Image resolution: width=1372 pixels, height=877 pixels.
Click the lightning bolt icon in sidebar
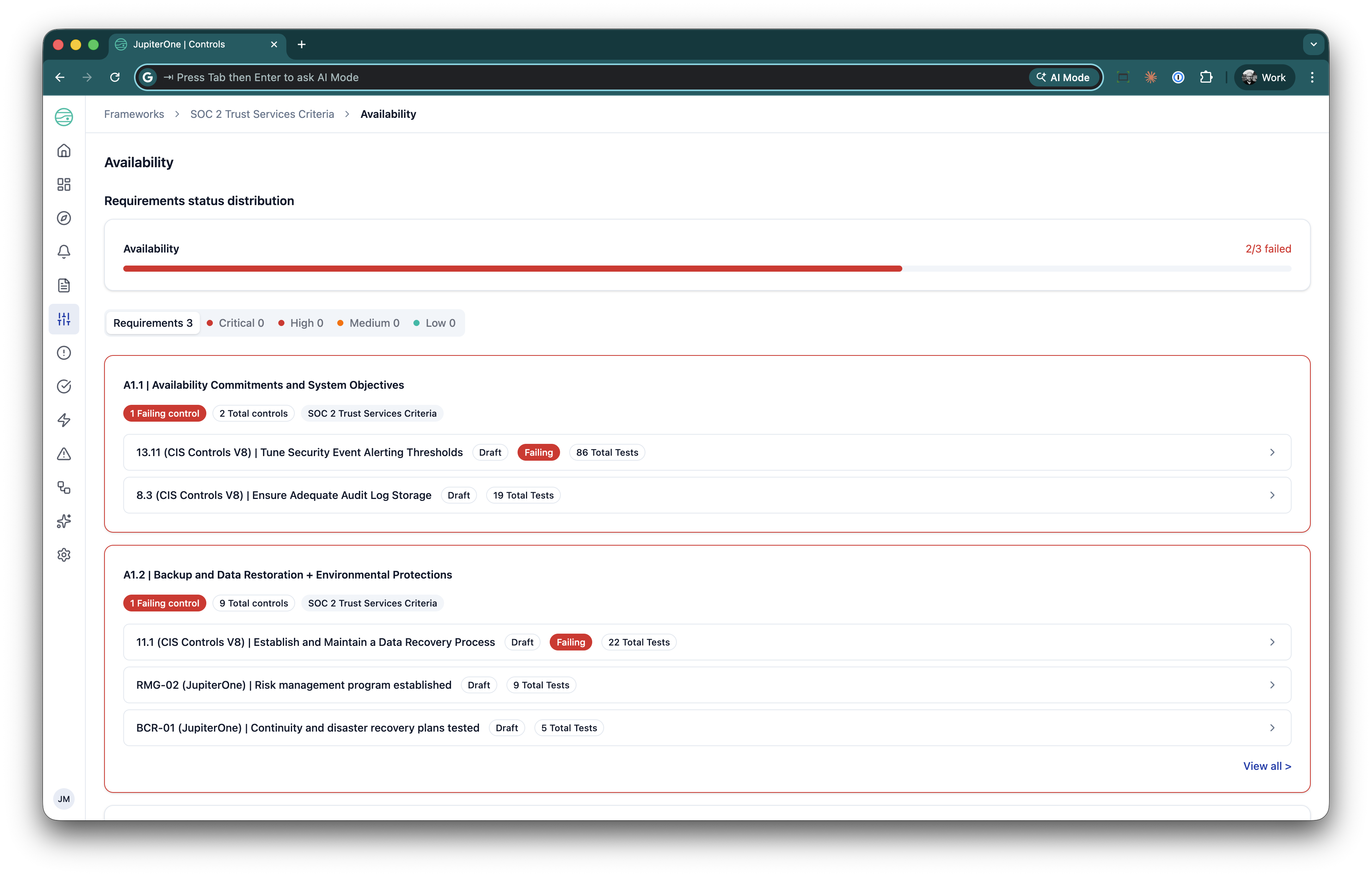[x=64, y=420]
